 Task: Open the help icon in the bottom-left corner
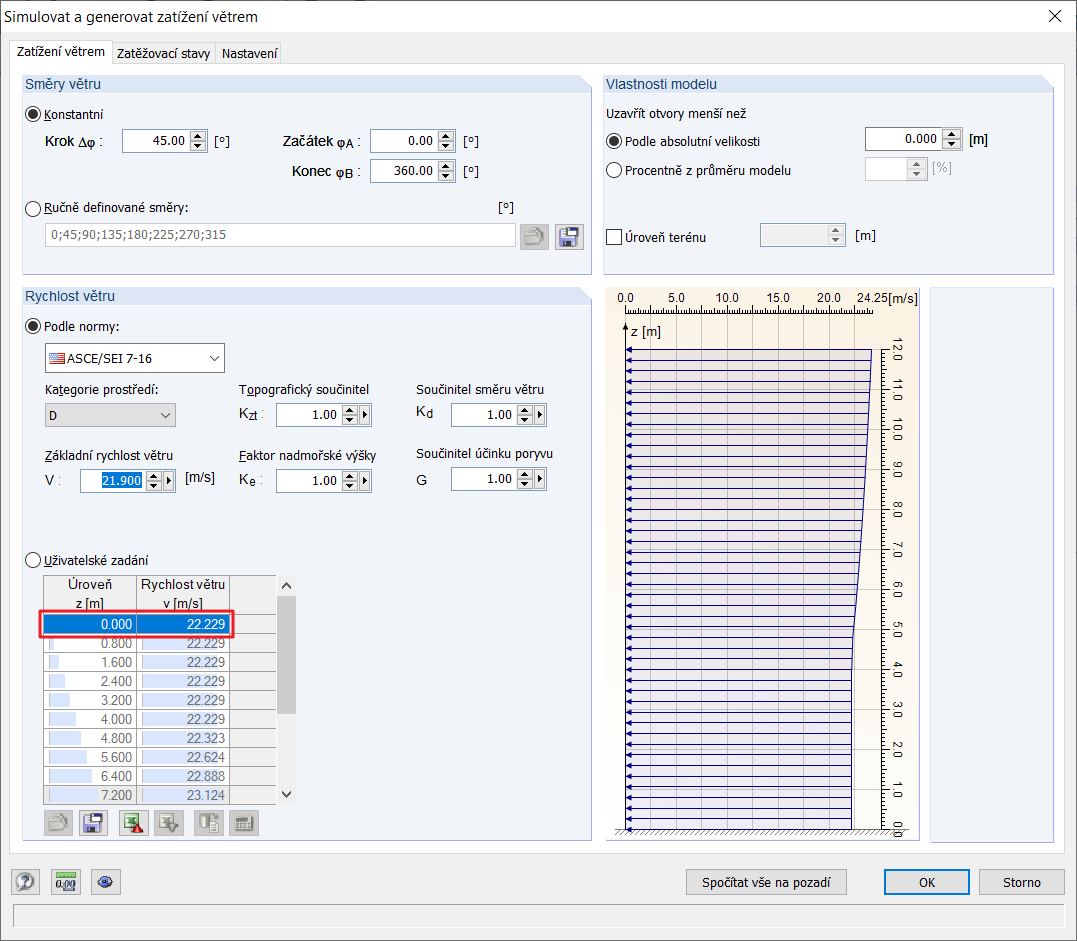[25, 882]
